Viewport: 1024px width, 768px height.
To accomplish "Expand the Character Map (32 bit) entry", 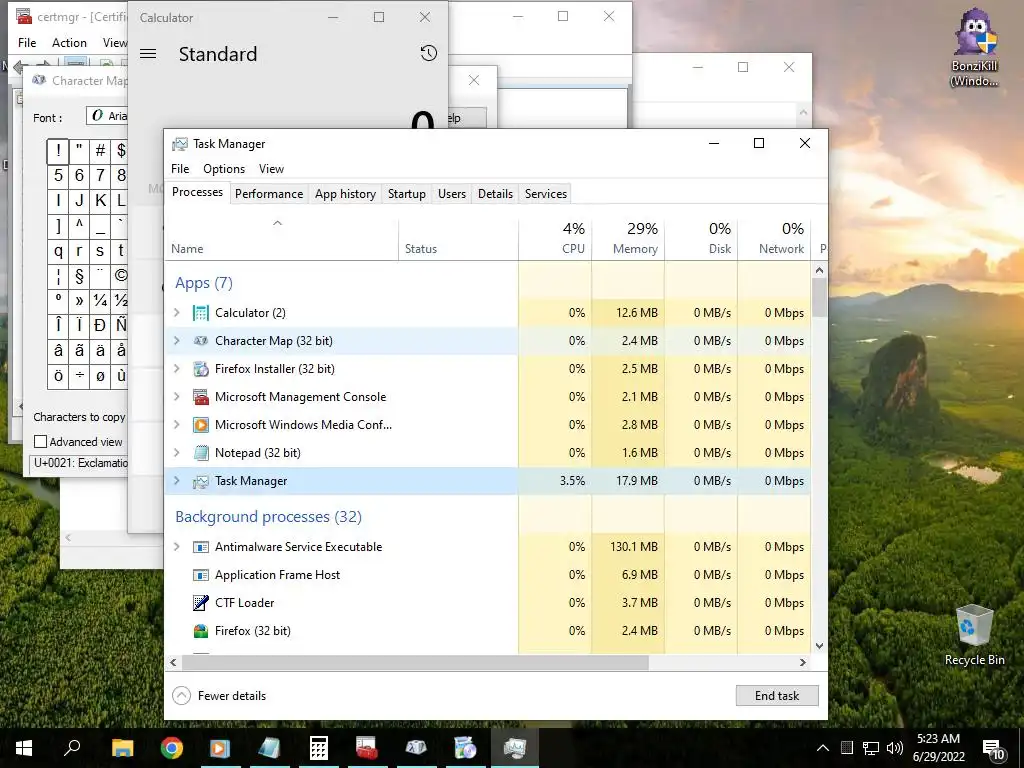I will tap(176, 341).
